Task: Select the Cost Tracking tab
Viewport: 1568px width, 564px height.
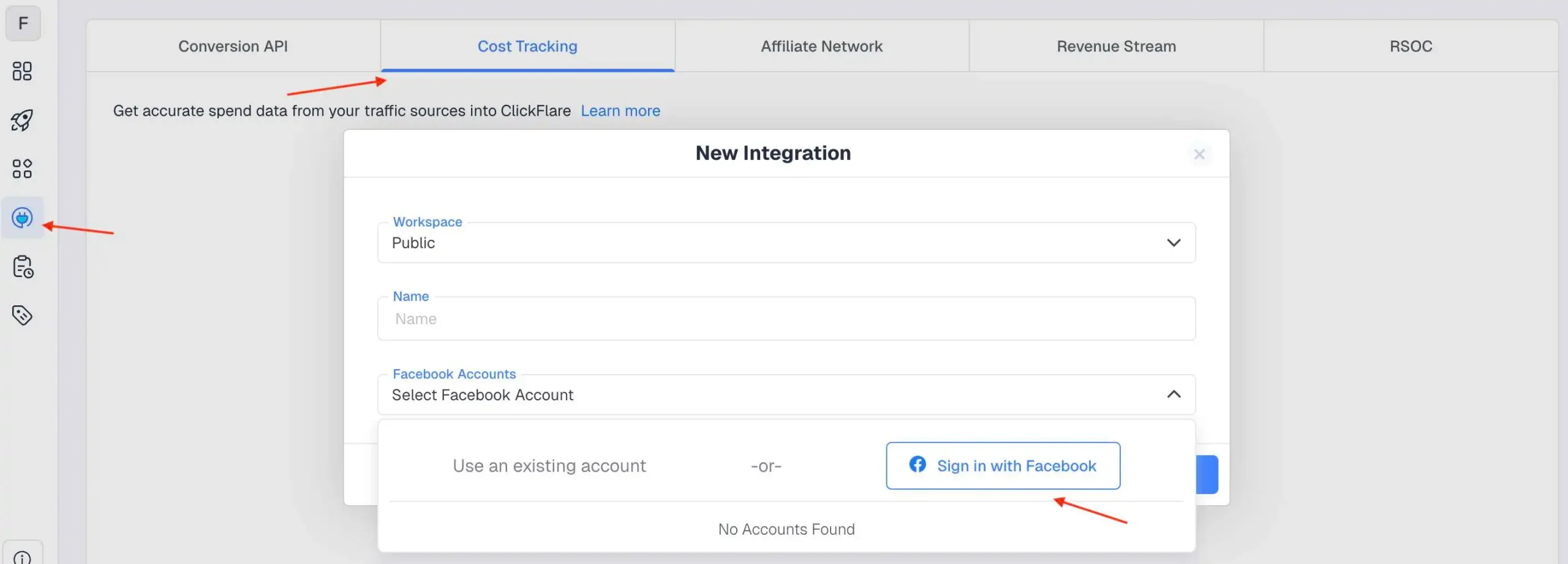Action: pos(527,46)
